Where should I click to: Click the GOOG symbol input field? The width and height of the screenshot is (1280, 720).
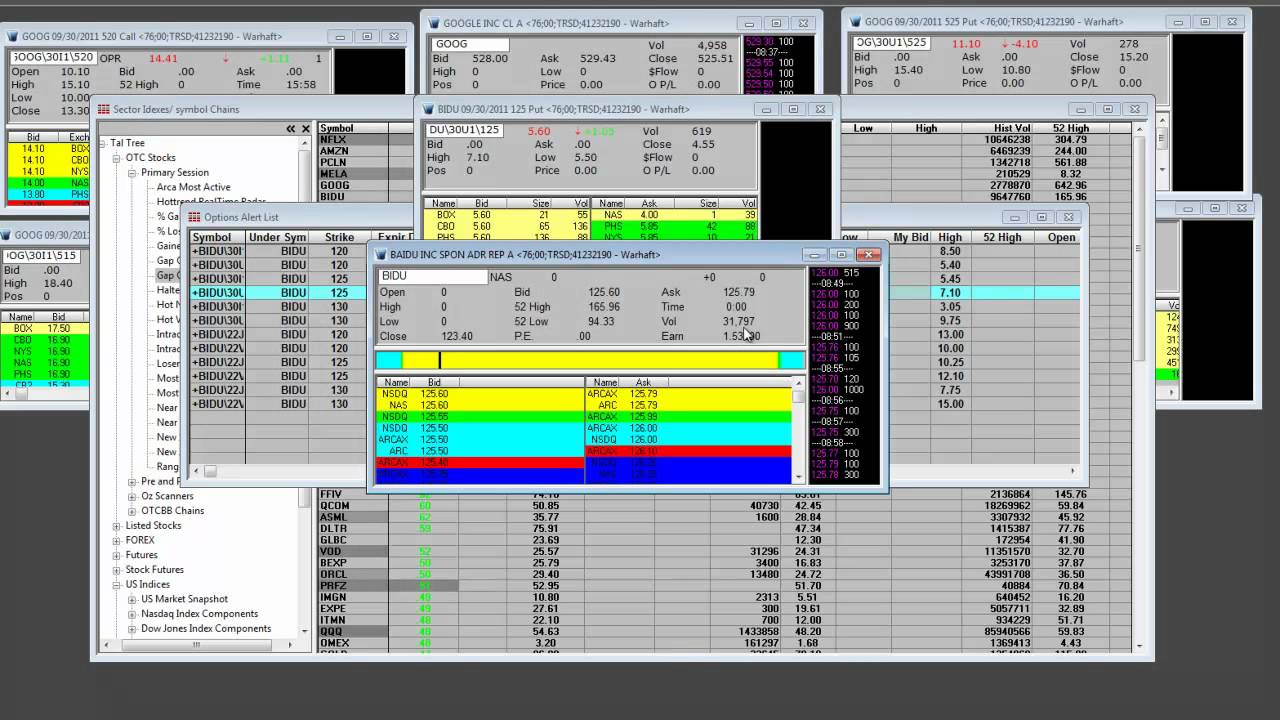pos(471,44)
